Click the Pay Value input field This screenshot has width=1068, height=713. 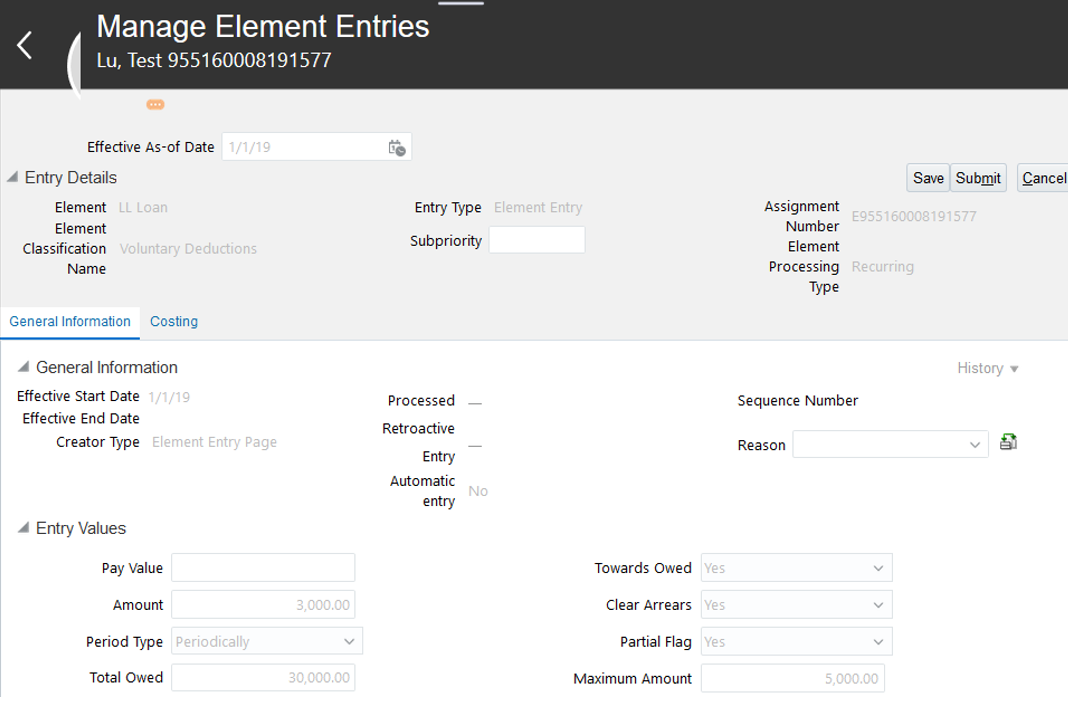pos(263,568)
